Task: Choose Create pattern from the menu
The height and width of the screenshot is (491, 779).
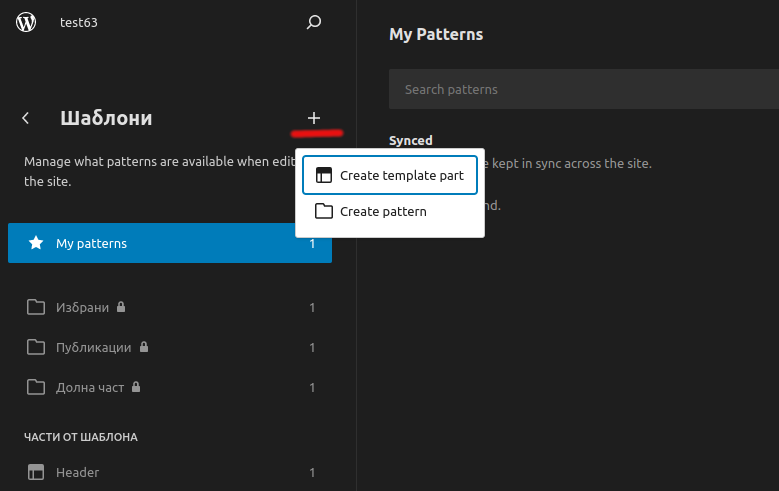Action: (x=382, y=211)
